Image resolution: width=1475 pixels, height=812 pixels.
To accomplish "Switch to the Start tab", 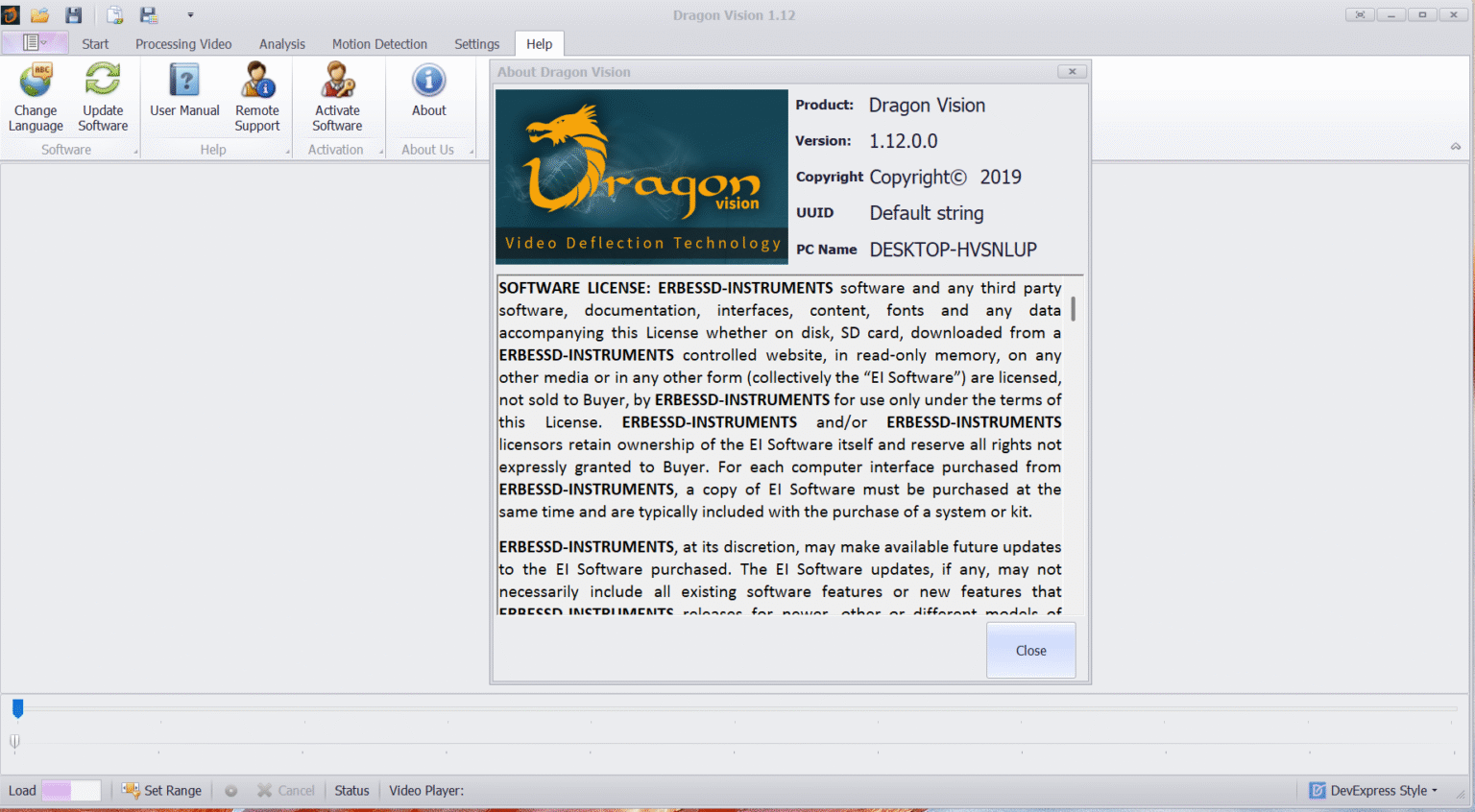I will pyautogui.click(x=95, y=44).
